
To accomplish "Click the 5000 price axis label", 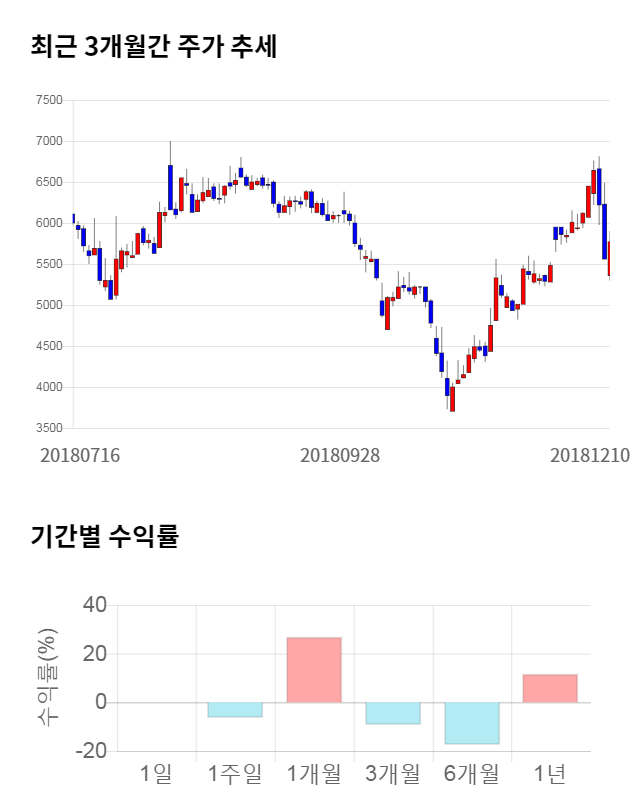I will tap(48, 305).
